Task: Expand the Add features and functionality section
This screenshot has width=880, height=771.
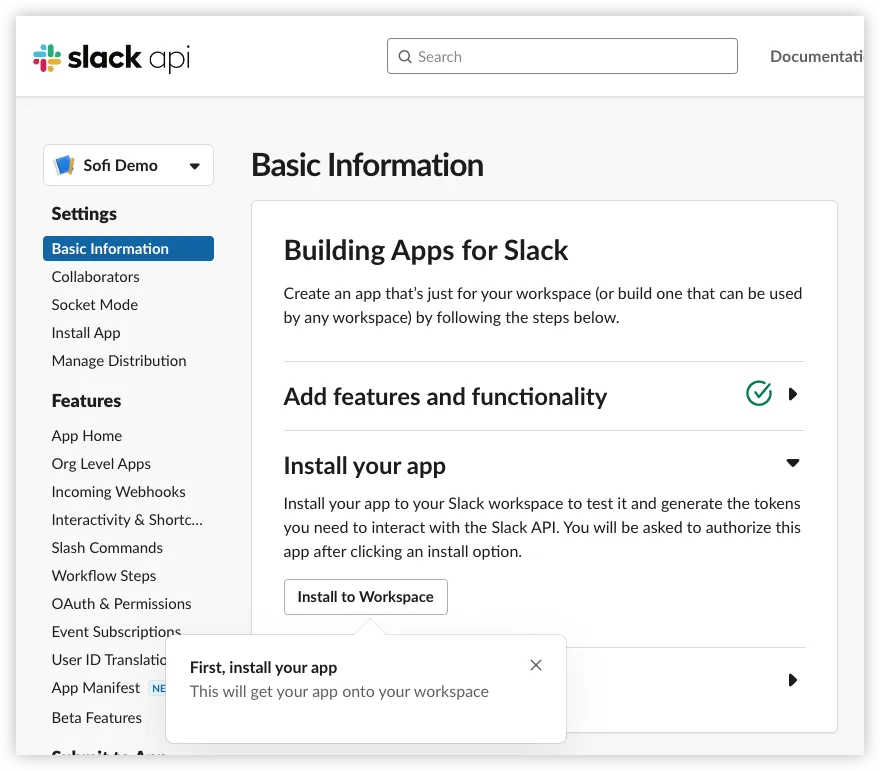Action: 792,394
